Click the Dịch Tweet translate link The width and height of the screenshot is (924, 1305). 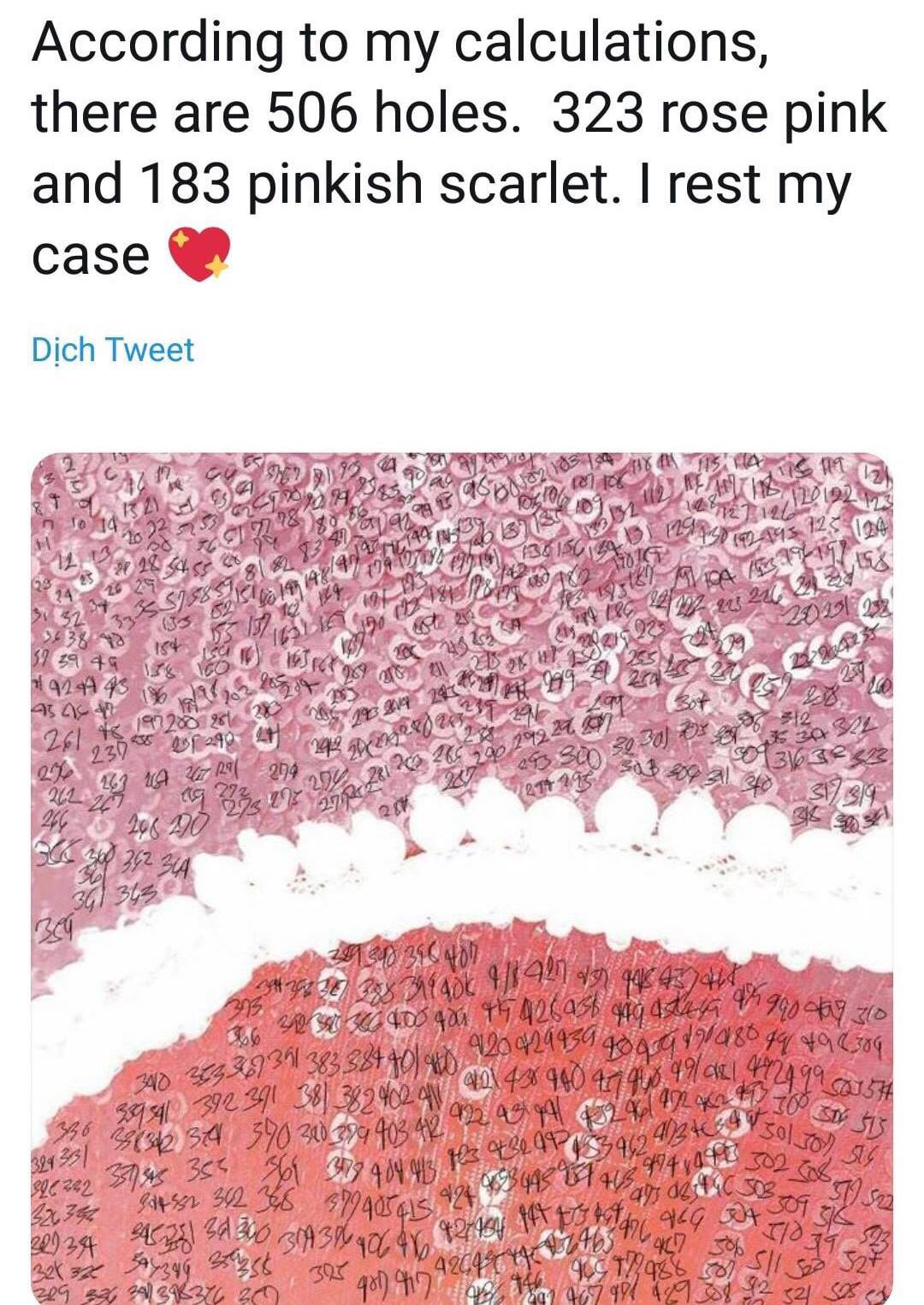113,350
